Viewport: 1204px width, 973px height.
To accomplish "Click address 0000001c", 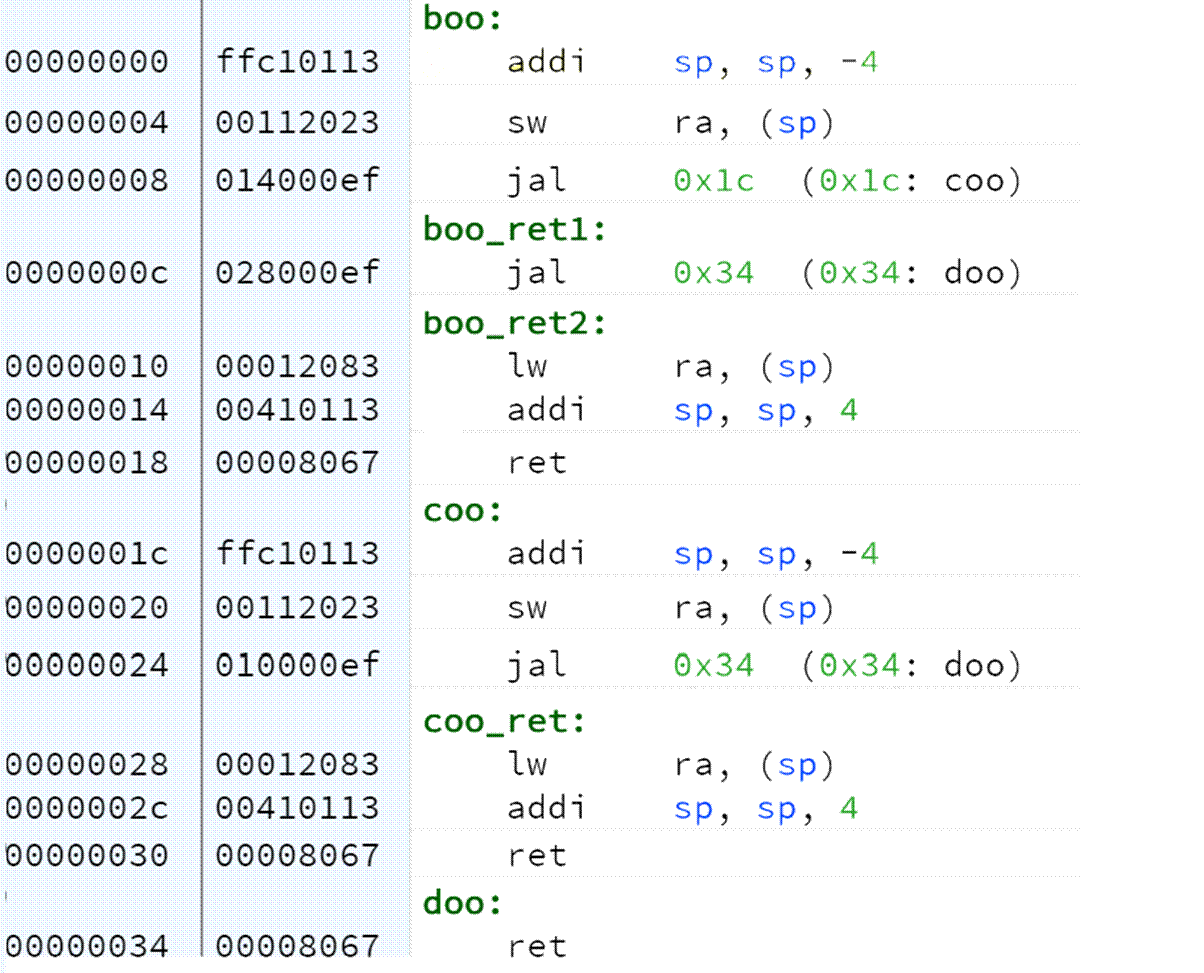I will click(x=87, y=554).
